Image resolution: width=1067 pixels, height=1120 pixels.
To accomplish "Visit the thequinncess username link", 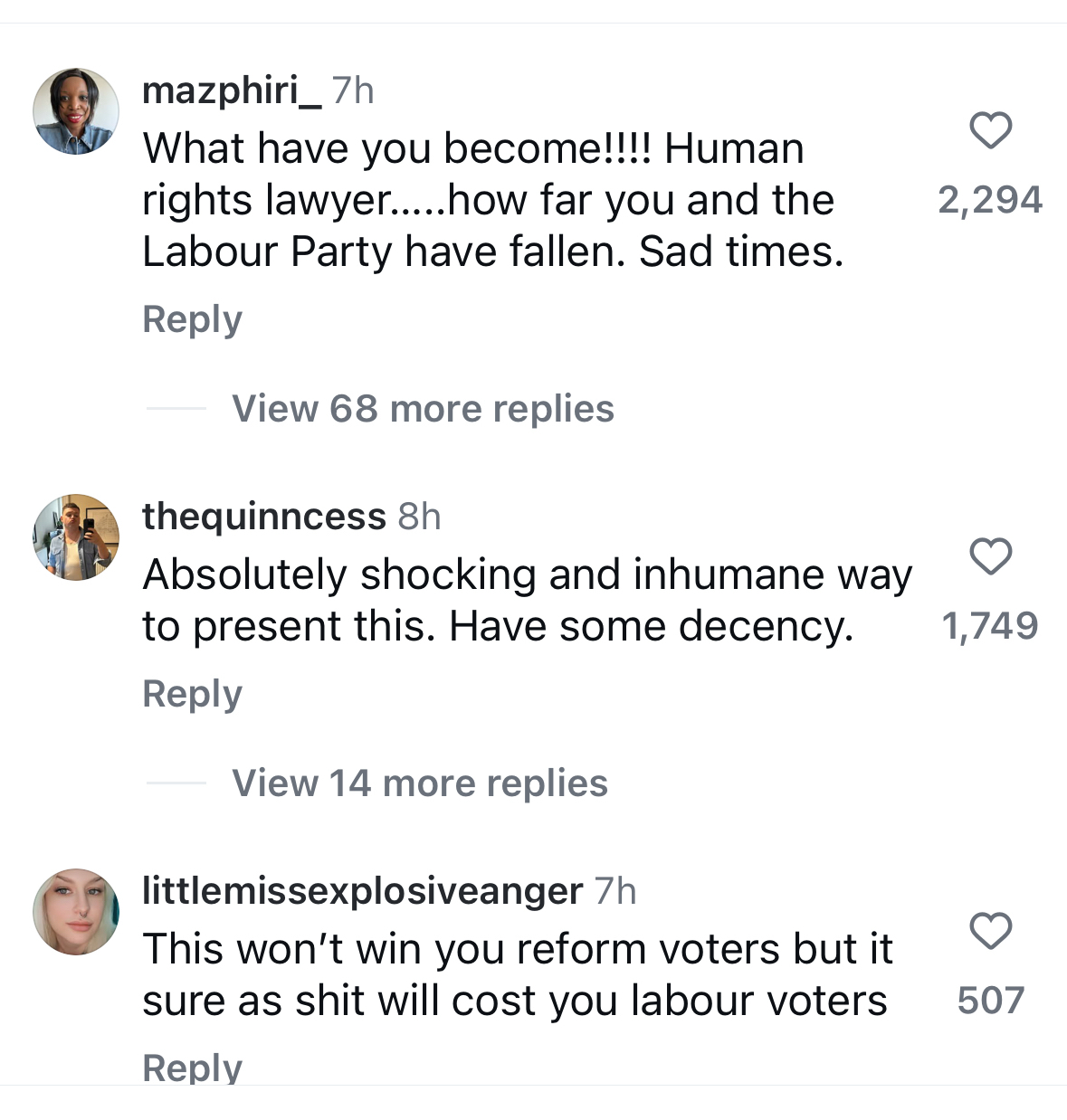I will coord(264,517).
